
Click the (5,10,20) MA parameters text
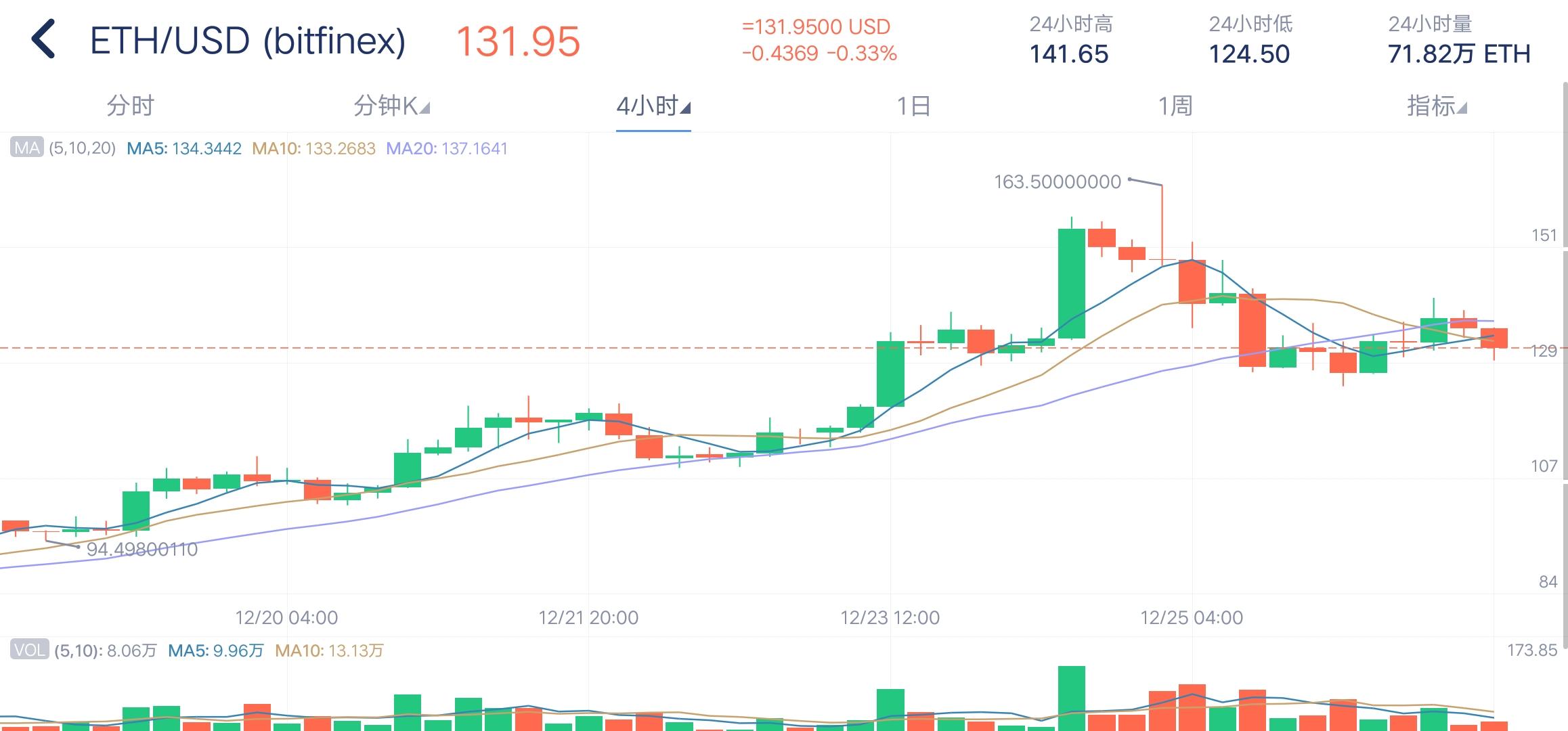[83, 148]
